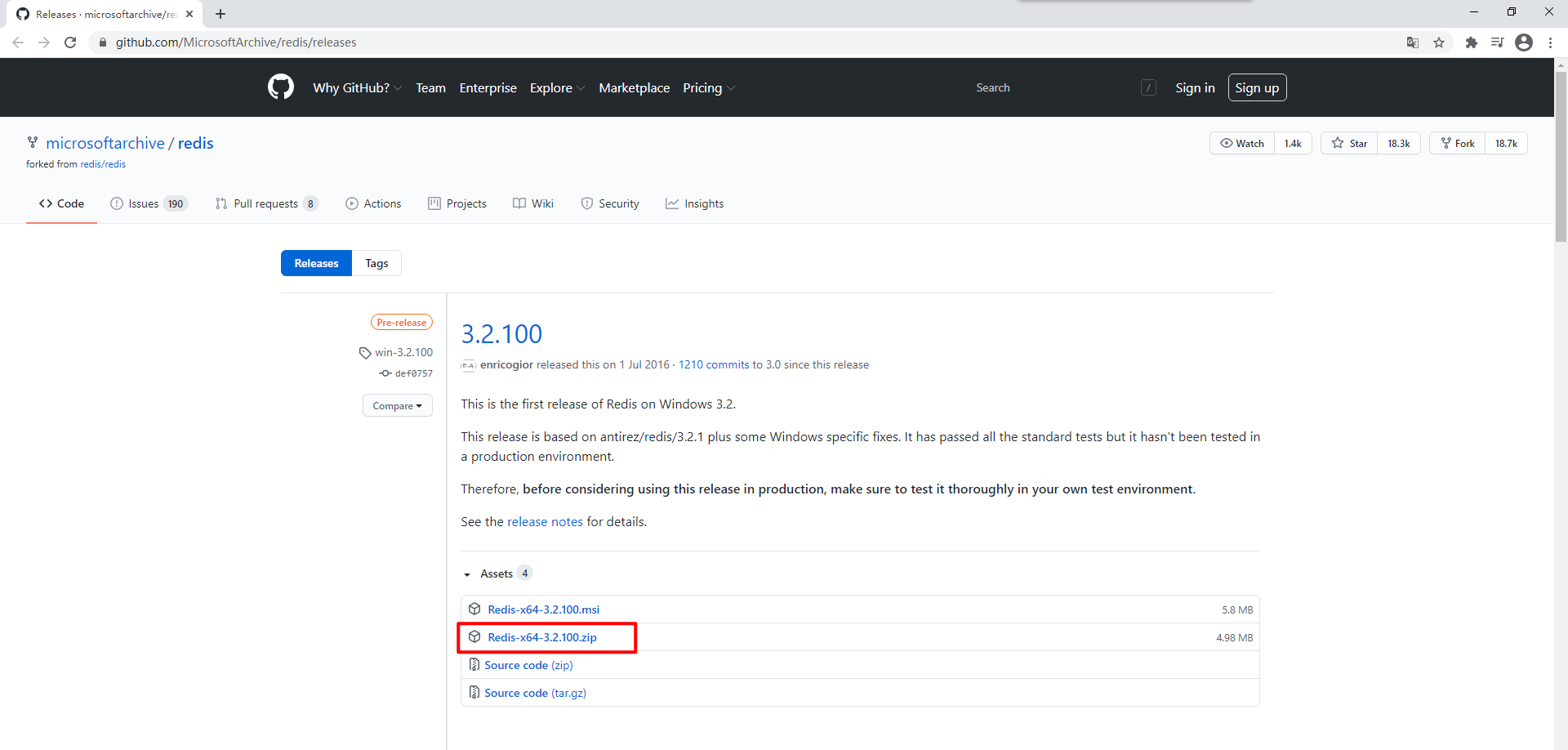Open the Wiki tab
Viewport: 1568px width, 750px height.
(533, 203)
